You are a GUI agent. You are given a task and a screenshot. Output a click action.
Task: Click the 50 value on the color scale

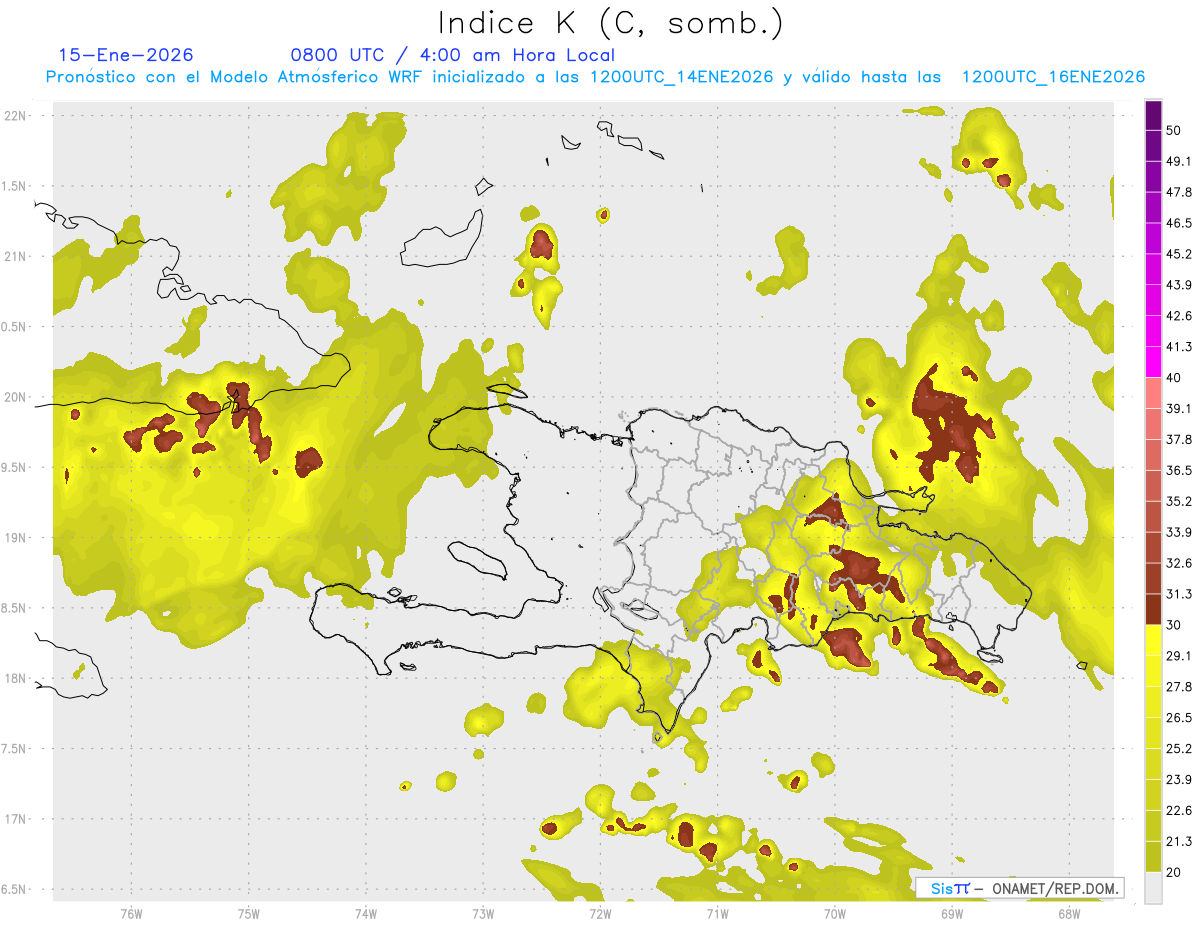tap(1173, 130)
